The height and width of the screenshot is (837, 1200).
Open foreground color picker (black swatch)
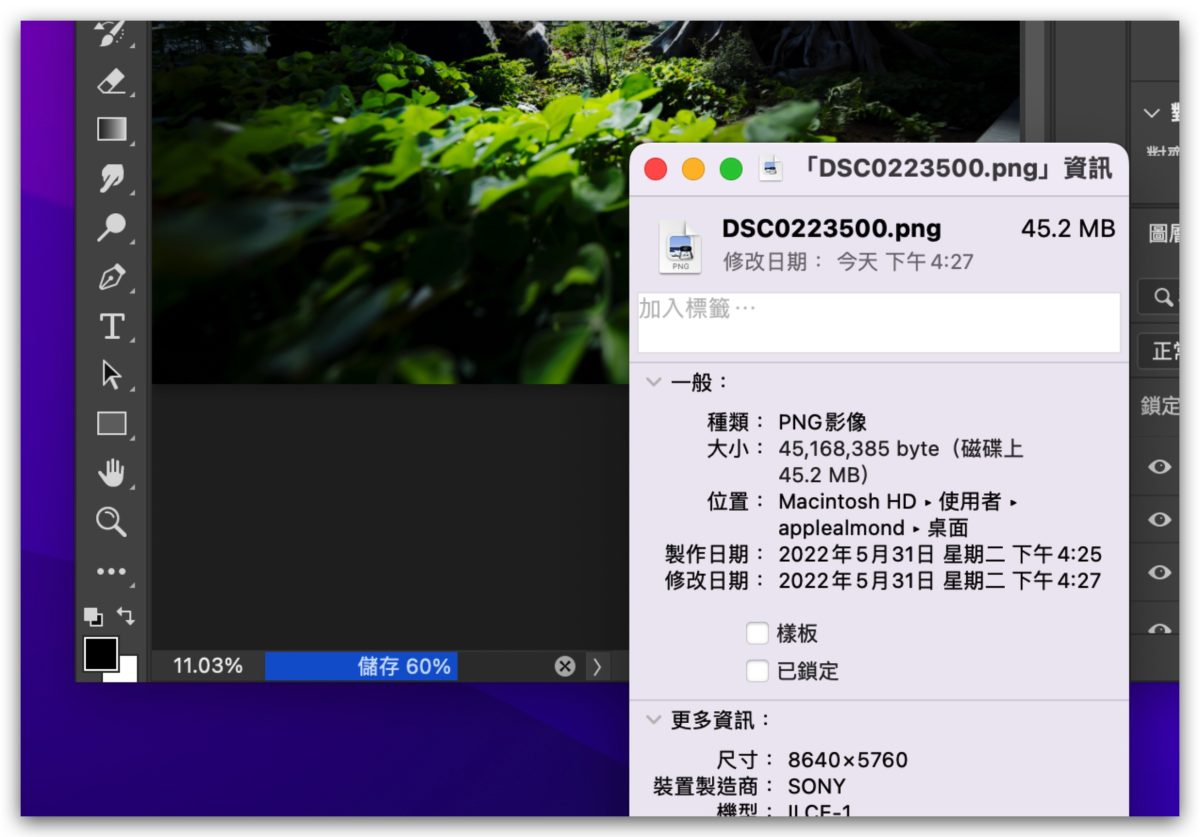101,654
